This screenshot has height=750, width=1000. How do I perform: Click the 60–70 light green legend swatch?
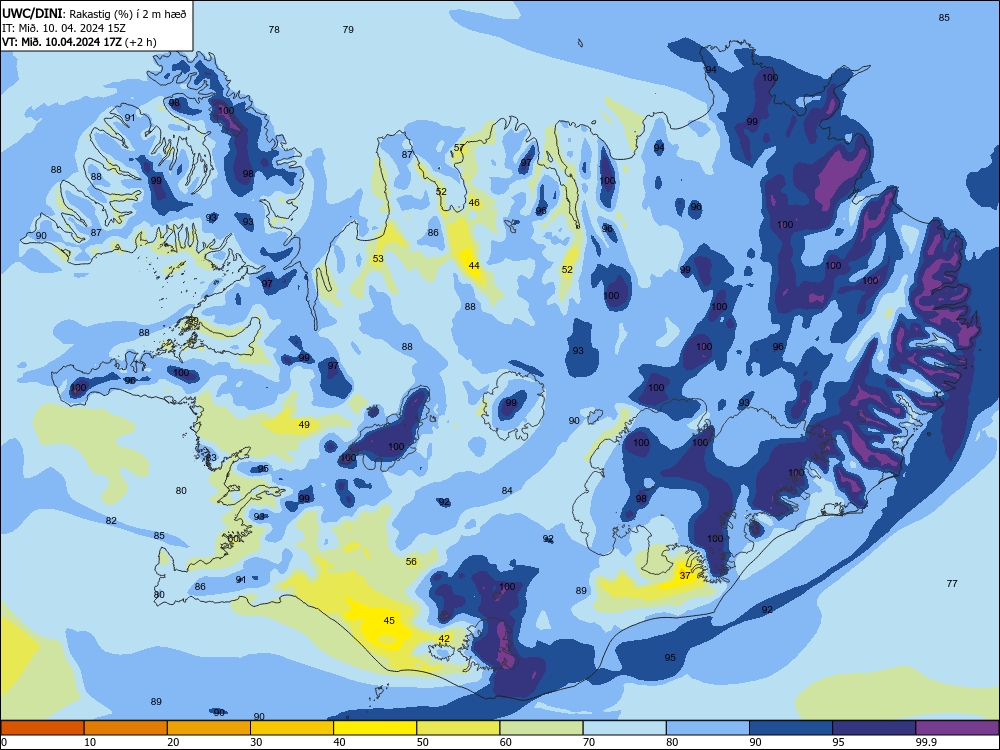(x=541, y=728)
